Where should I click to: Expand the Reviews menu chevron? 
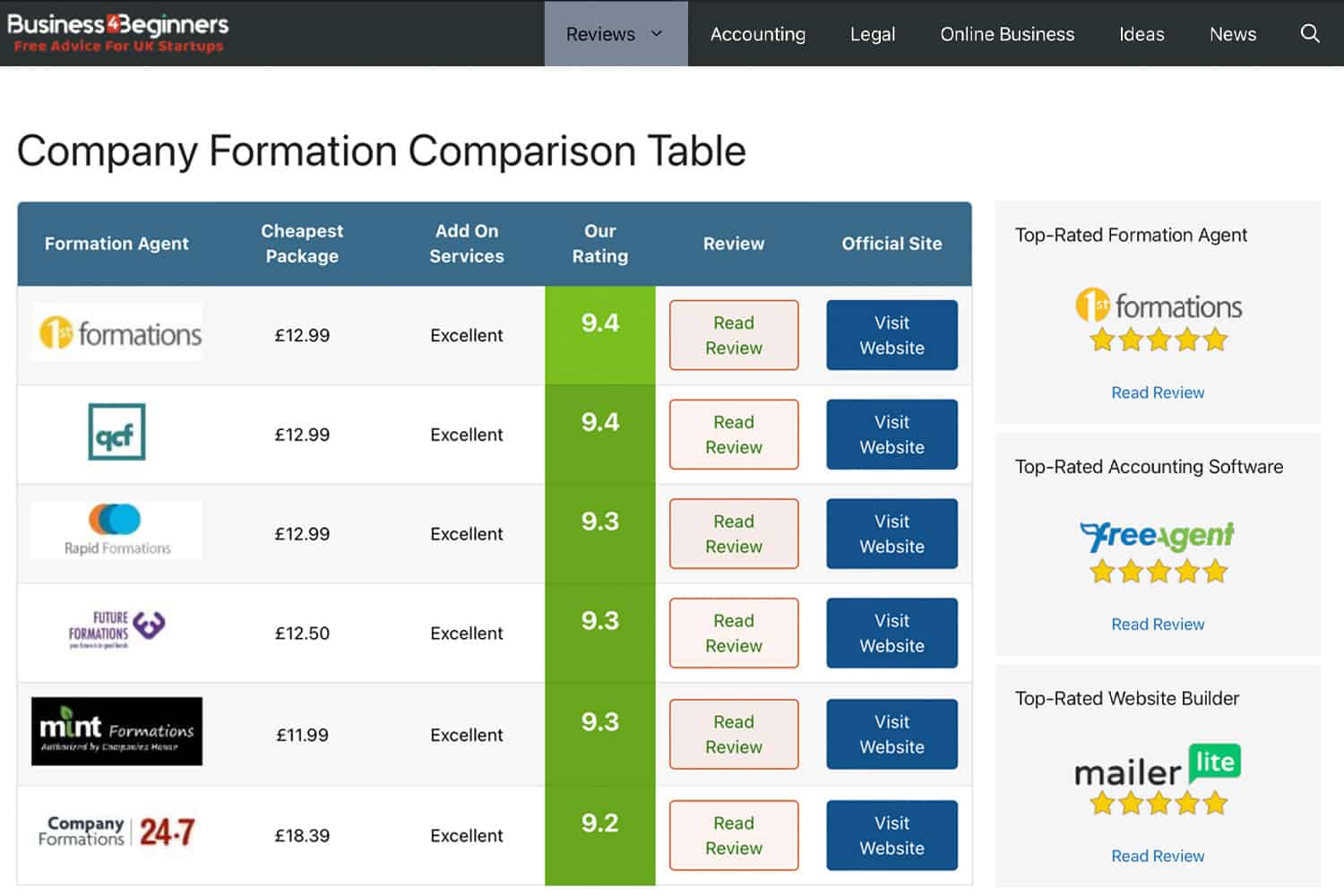(x=657, y=33)
